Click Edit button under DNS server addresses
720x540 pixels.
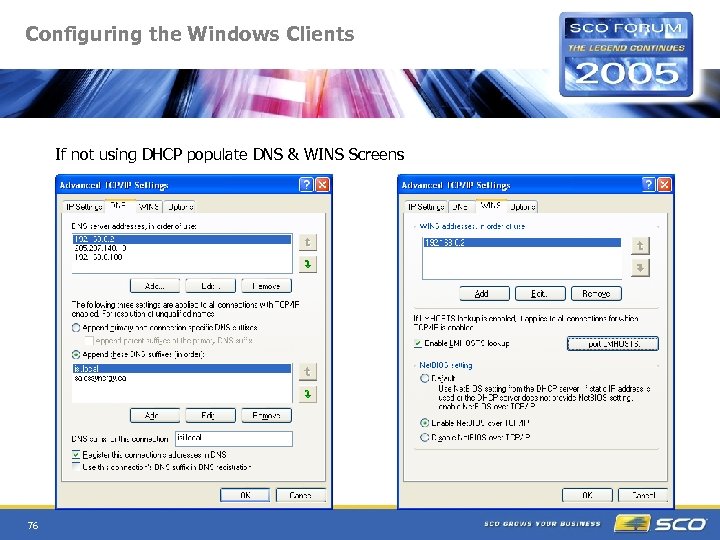click(210, 286)
